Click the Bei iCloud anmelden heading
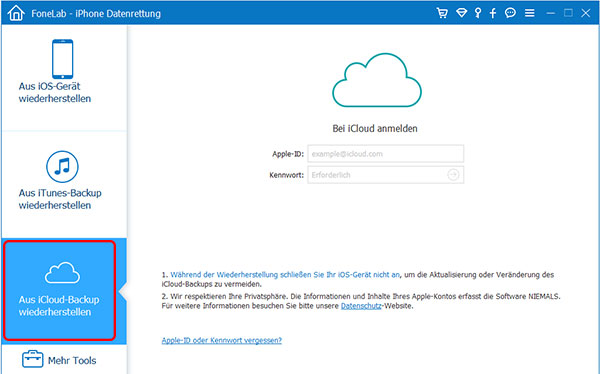The height and width of the screenshot is (374, 600). tap(375, 129)
